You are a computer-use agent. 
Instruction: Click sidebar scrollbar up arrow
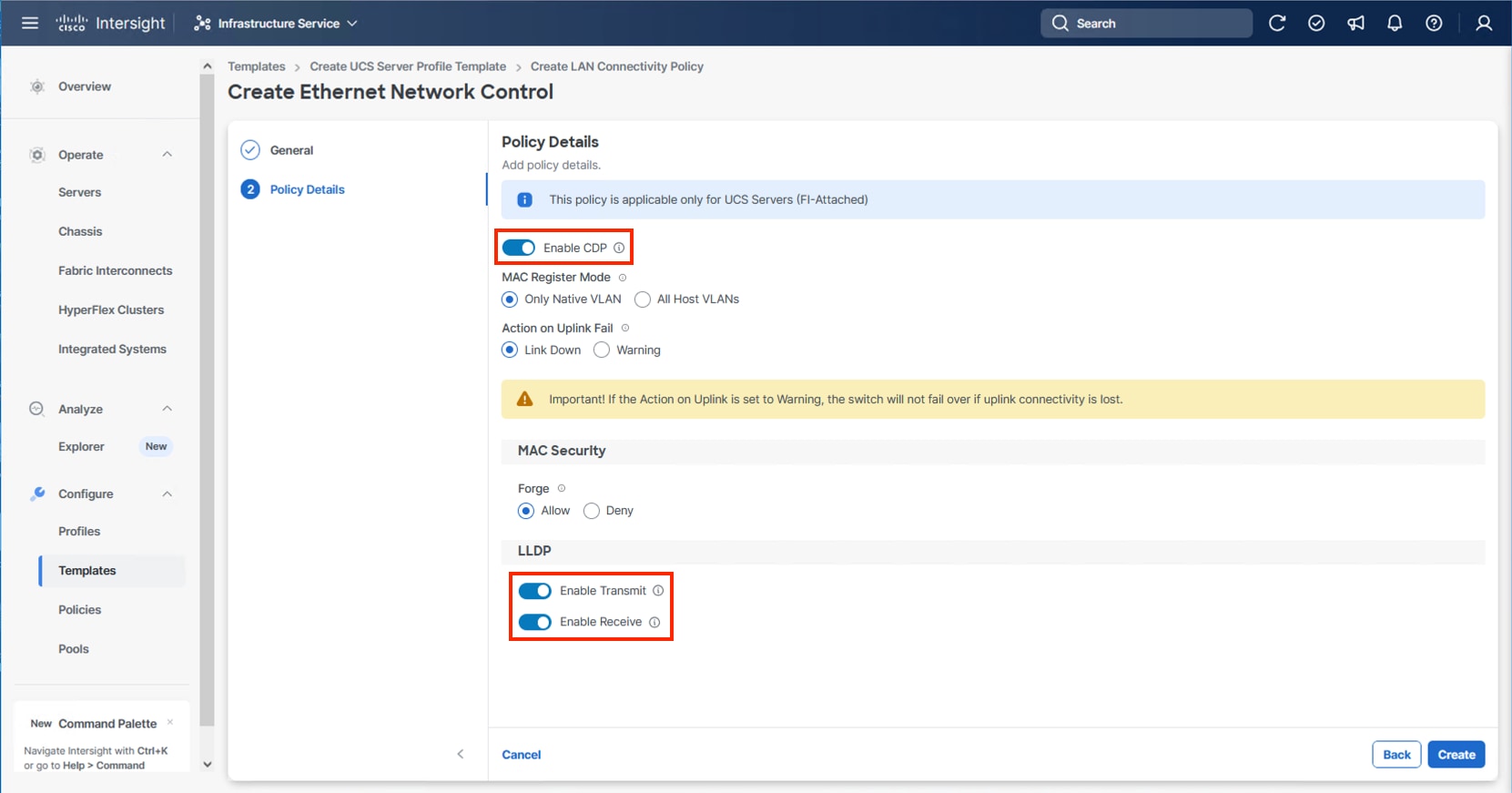click(208, 66)
